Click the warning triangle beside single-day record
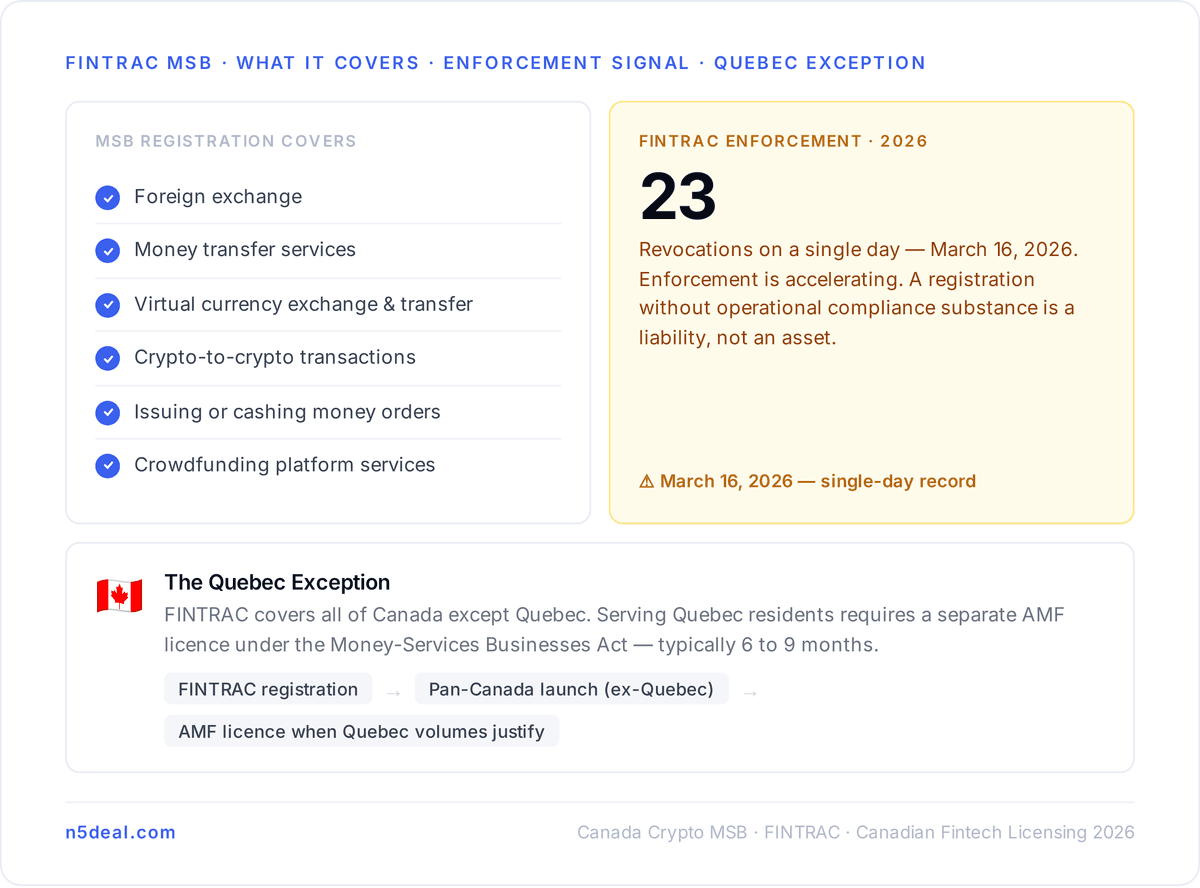 (x=647, y=482)
